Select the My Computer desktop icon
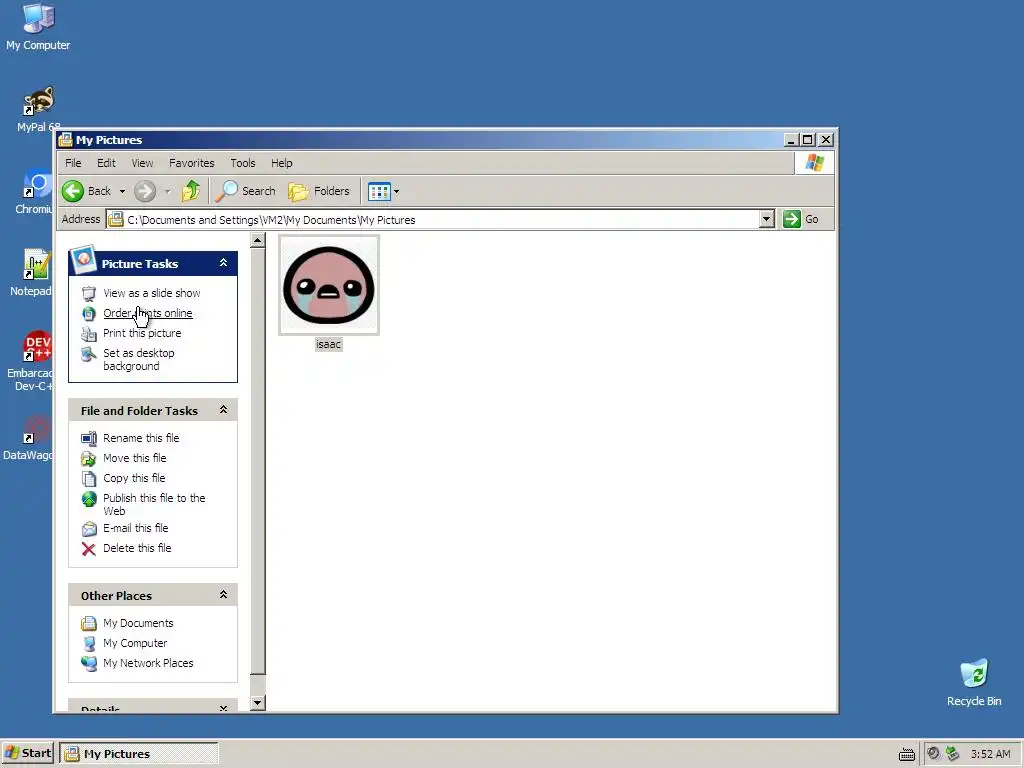This screenshot has width=1024, height=768. click(x=38, y=27)
